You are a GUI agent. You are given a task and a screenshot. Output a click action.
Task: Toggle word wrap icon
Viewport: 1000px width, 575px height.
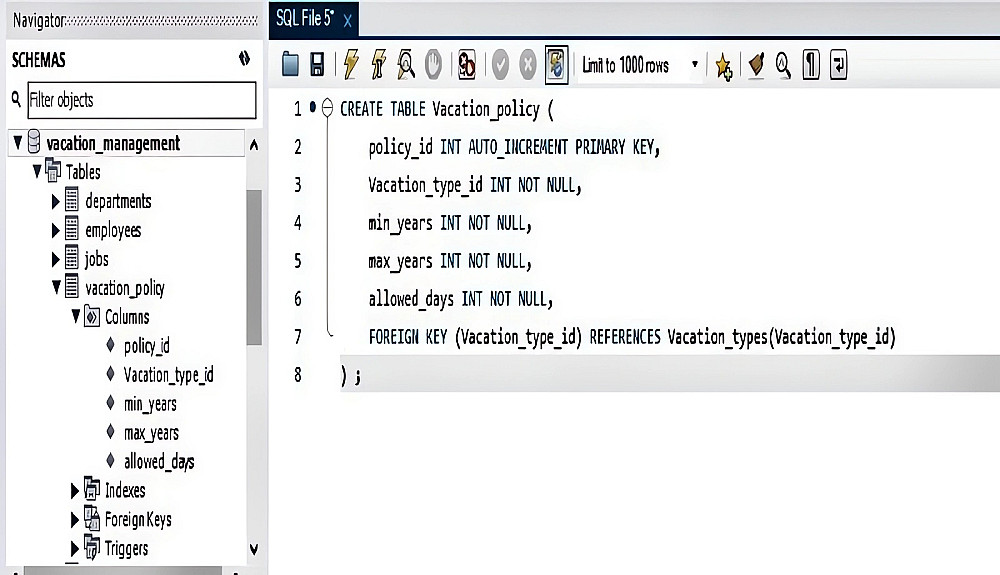[839, 64]
